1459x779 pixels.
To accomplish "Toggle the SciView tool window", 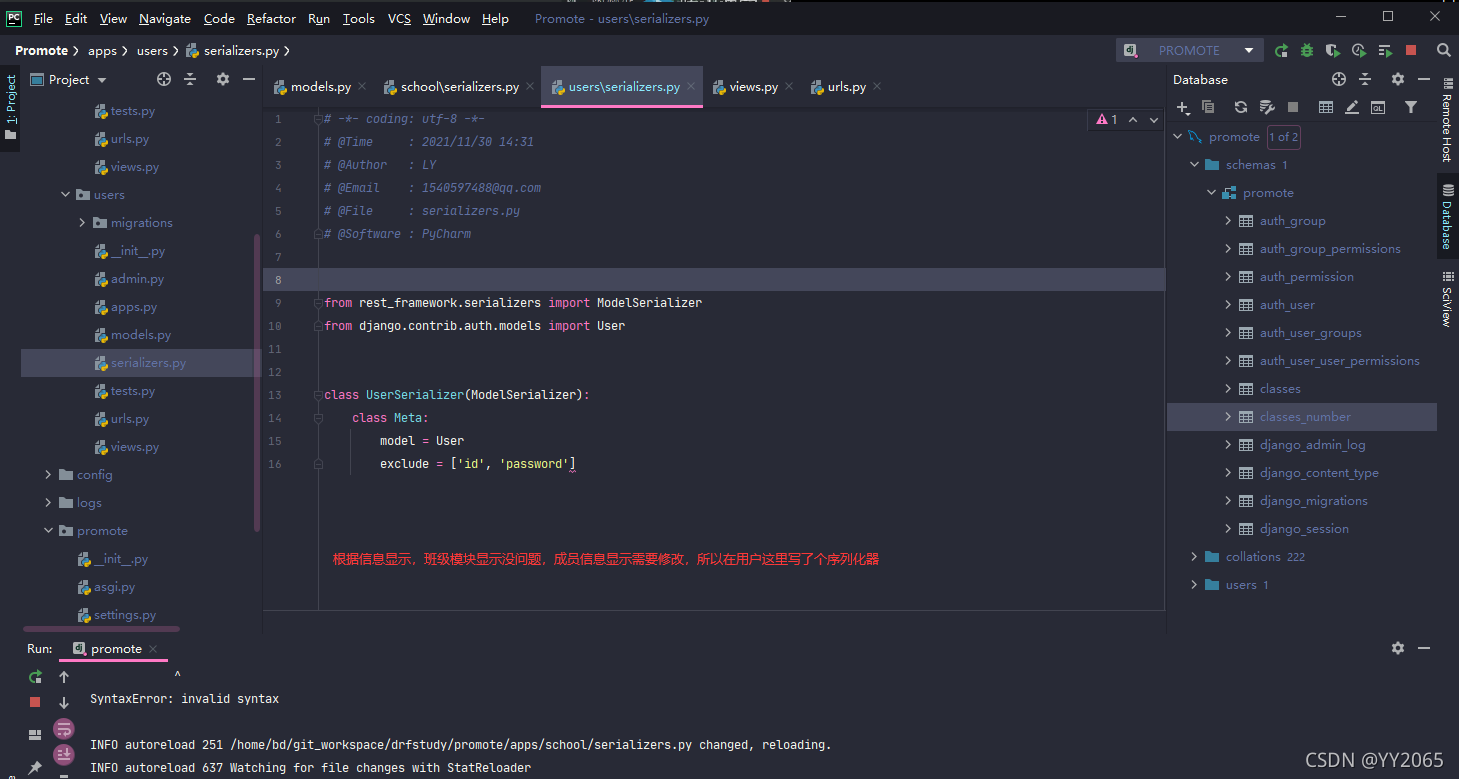I will 1447,299.
